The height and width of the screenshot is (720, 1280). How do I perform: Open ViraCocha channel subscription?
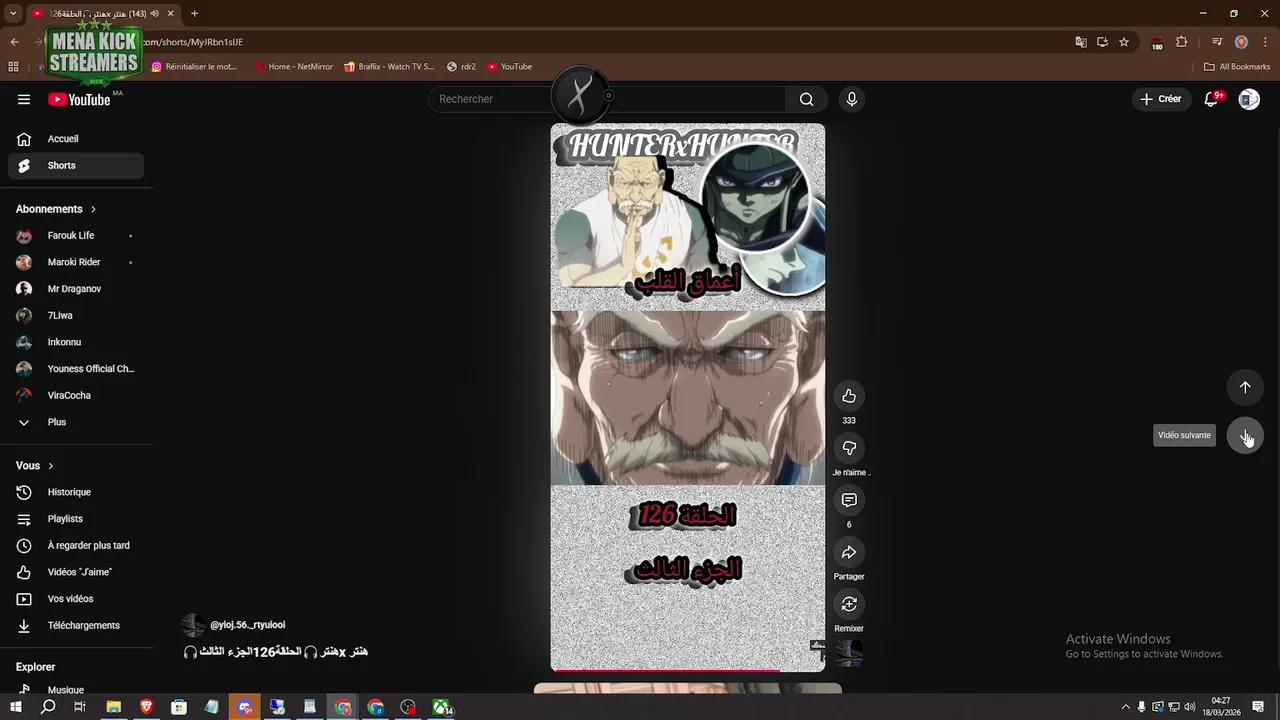[76, 396]
